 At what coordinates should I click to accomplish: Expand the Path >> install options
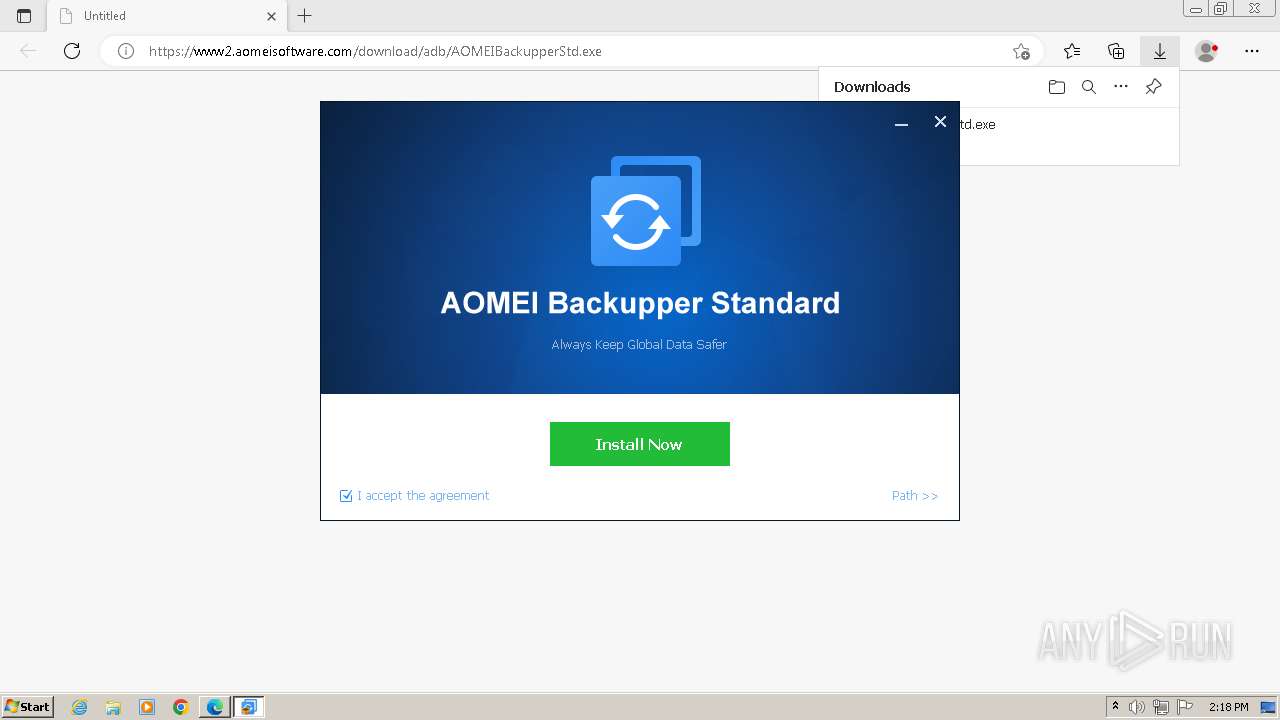(915, 496)
